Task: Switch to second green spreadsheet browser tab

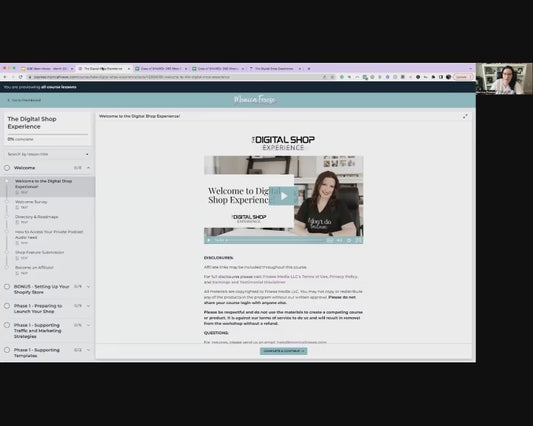Action: point(218,69)
